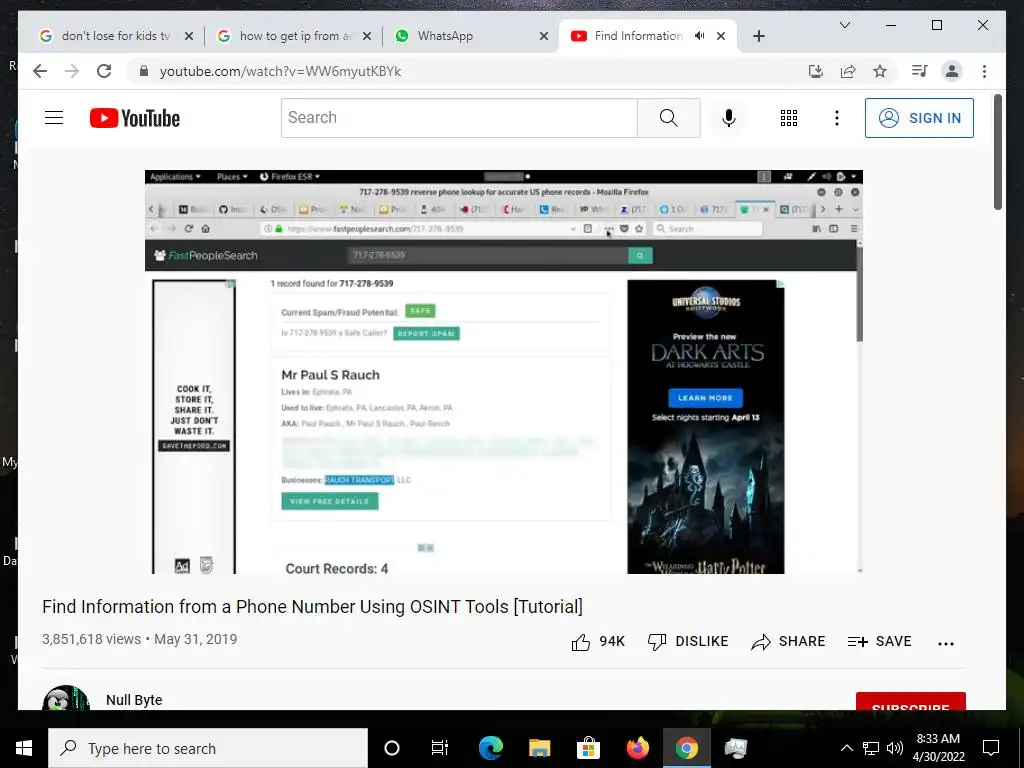Click the address bar URL
The width and height of the screenshot is (1024, 768).
click(x=281, y=71)
